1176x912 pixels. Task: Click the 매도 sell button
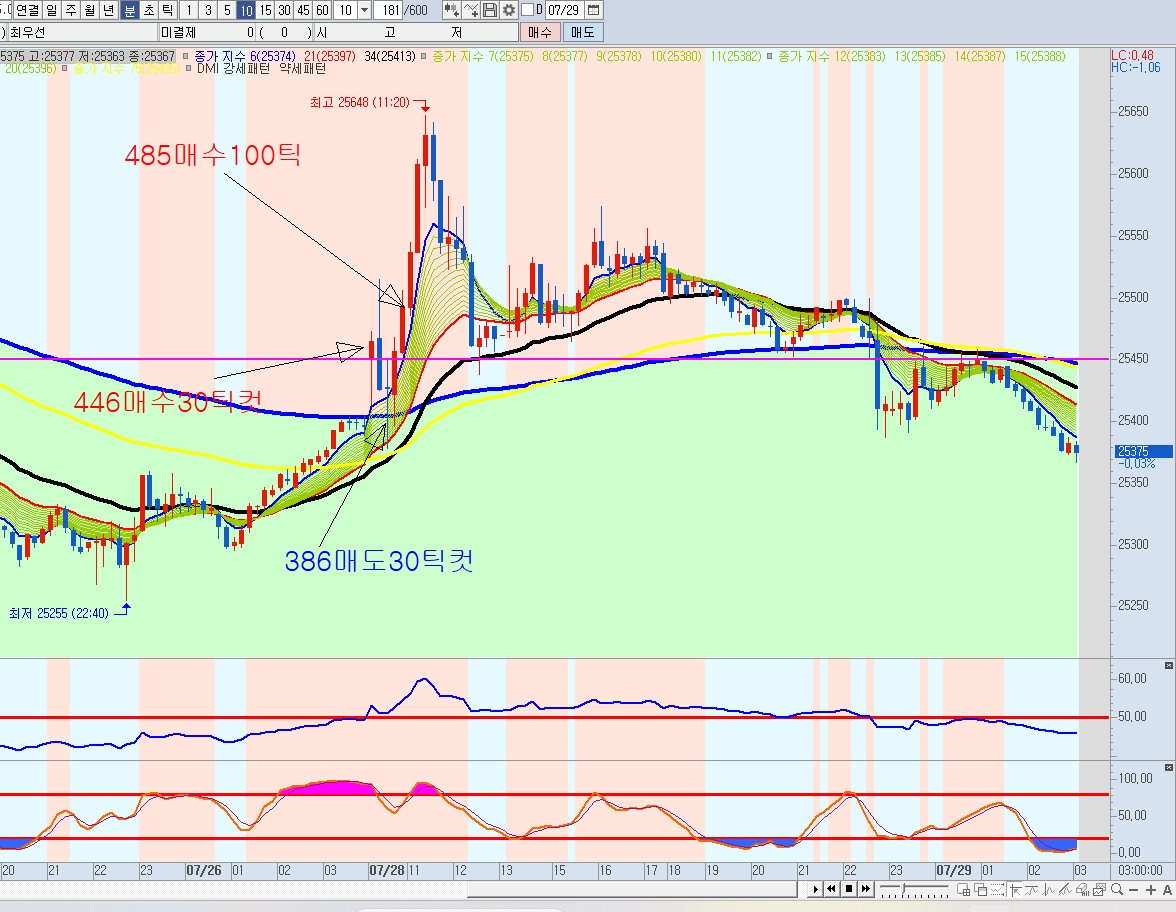[582, 32]
